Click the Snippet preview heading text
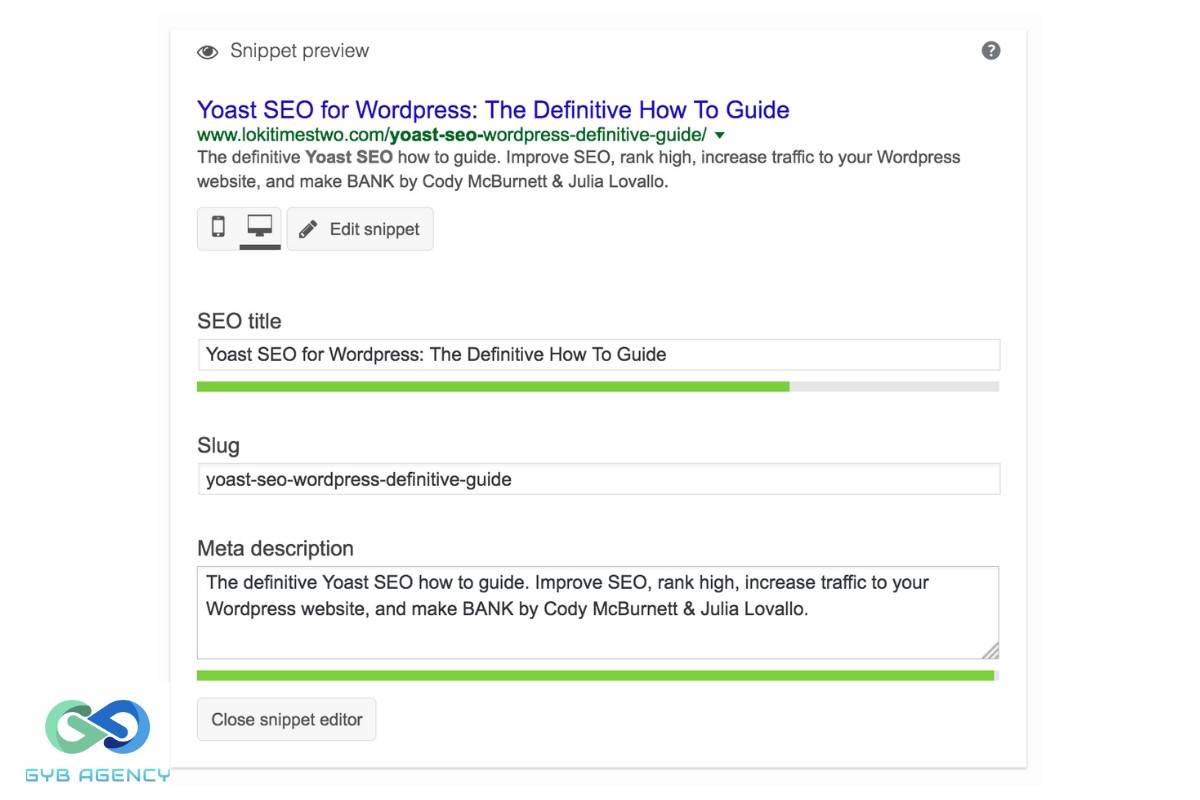 point(299,51)
